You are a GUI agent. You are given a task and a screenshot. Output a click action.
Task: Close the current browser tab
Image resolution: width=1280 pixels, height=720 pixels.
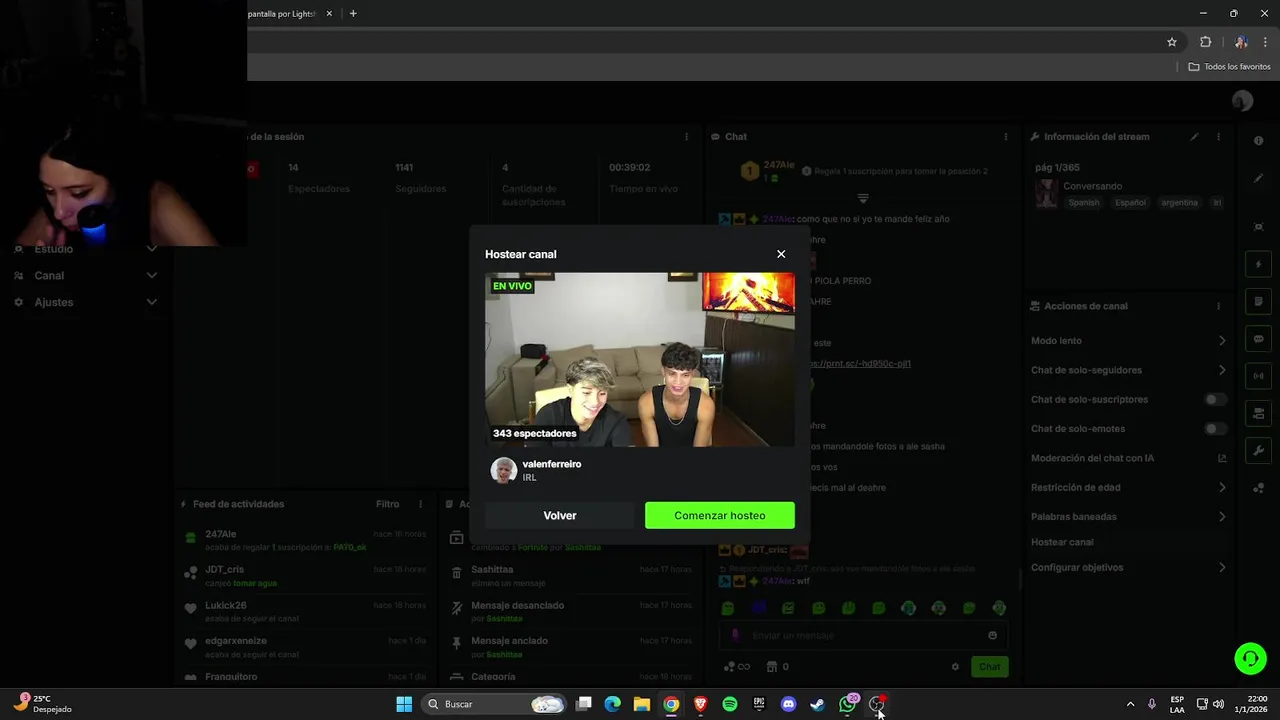point(329,14)
